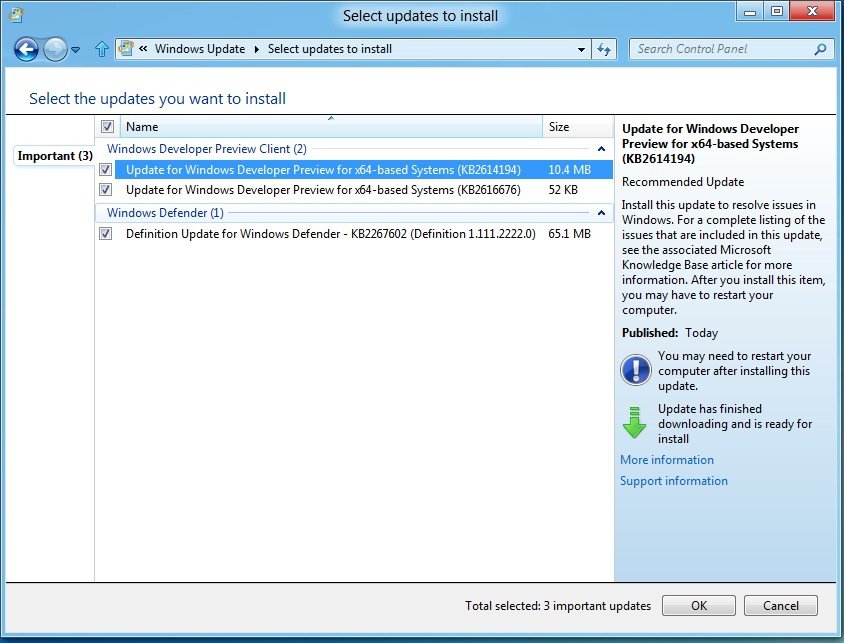The height and width of the screenshot is (643, 844).
Task: Click the 65.1 MB size value
Action: pyautogui.click(x=569, y=234)
